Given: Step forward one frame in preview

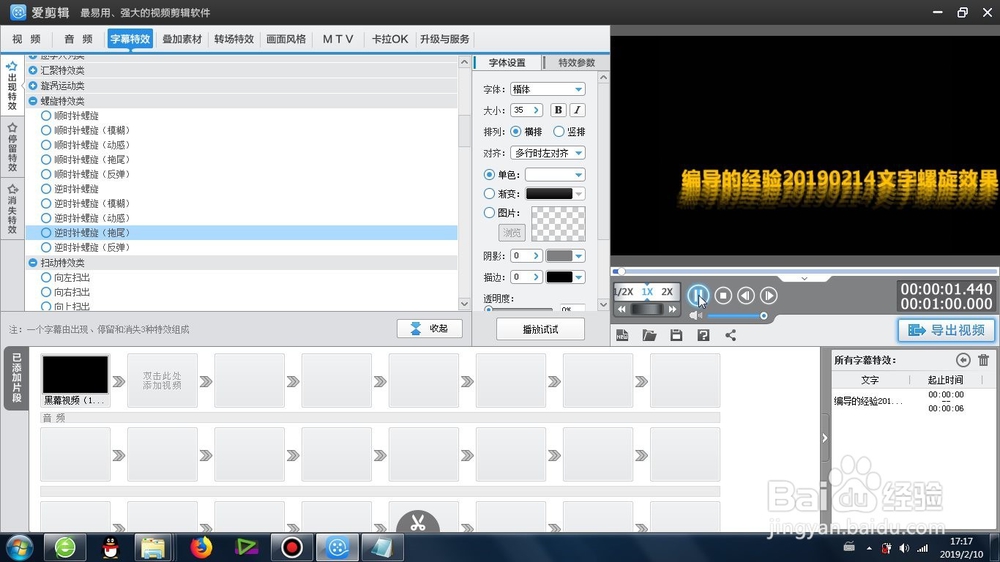Looking at the screenshot, I should (768, 295).
